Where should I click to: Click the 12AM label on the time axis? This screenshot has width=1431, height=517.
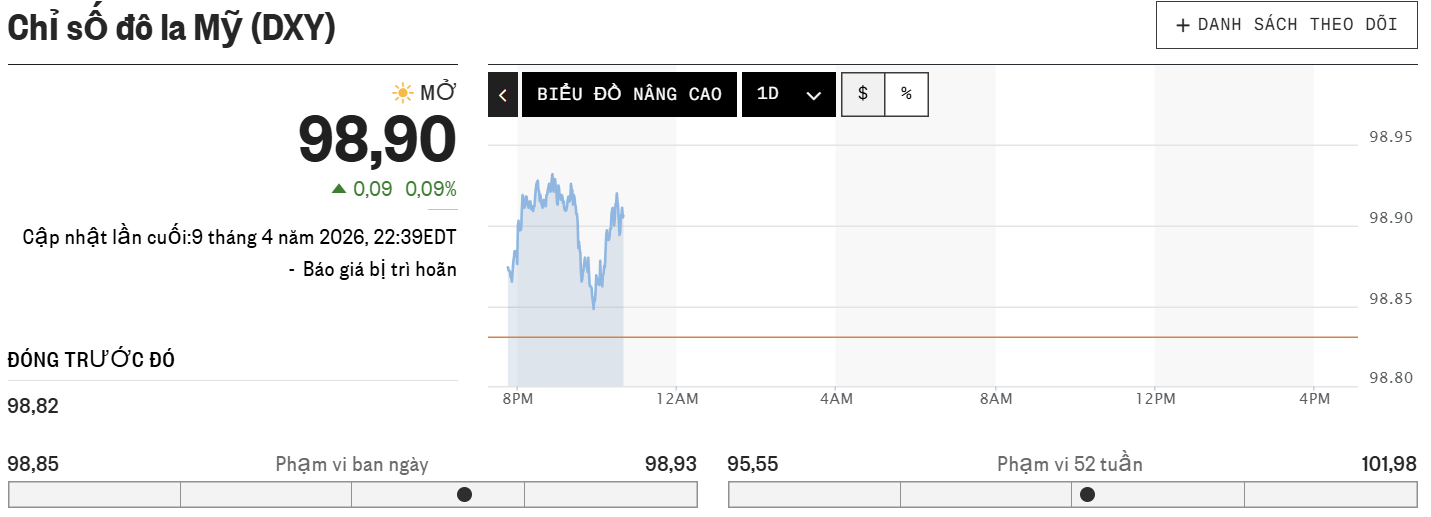676,399
